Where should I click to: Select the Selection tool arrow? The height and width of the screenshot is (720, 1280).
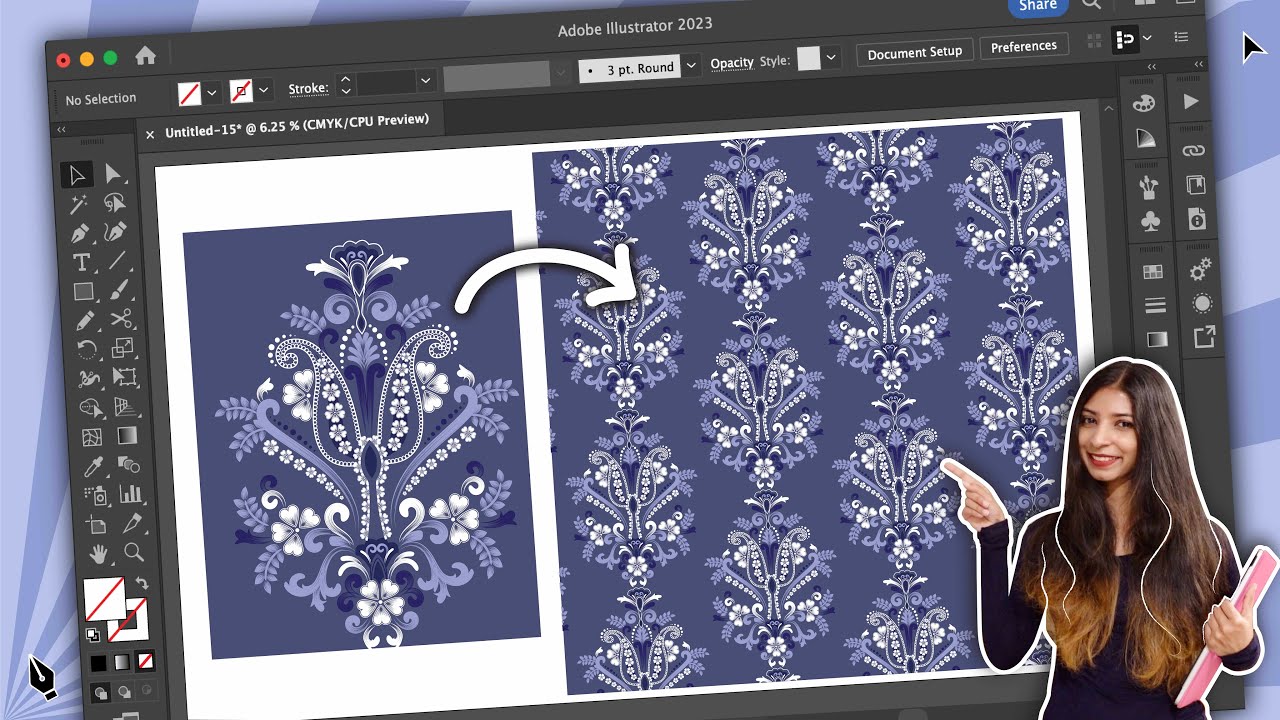click(x=77, y=176)
